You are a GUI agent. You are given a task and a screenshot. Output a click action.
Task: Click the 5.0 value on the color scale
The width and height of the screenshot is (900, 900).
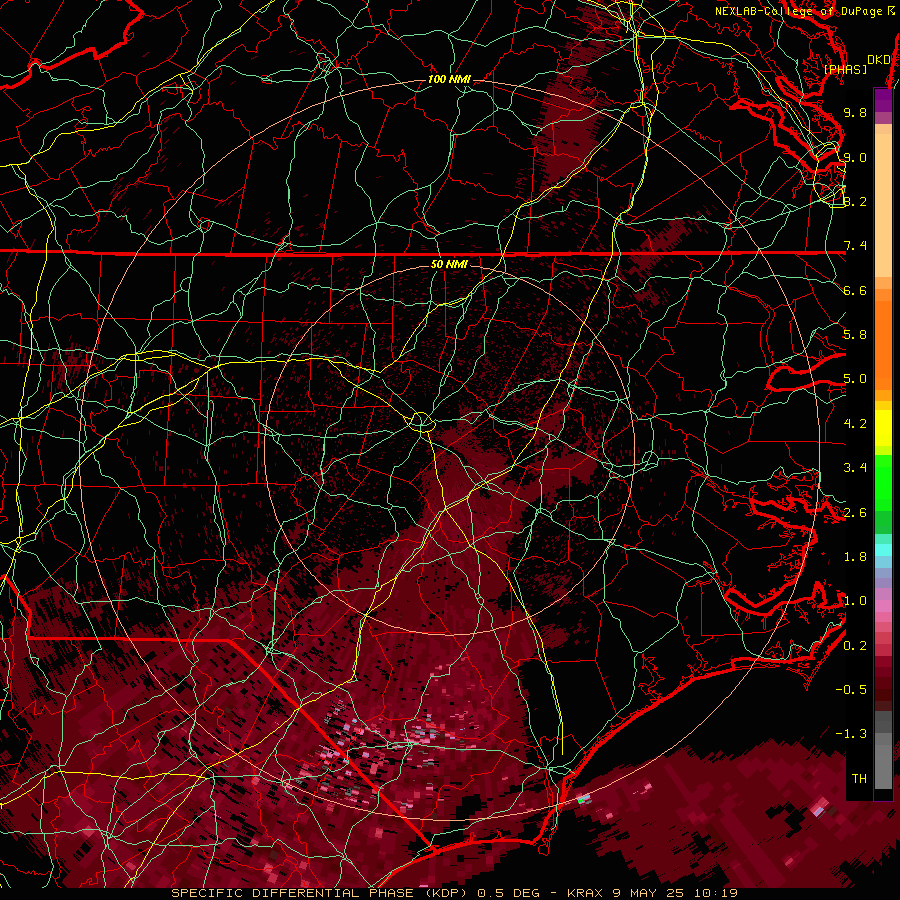click(x=855, y=379)
